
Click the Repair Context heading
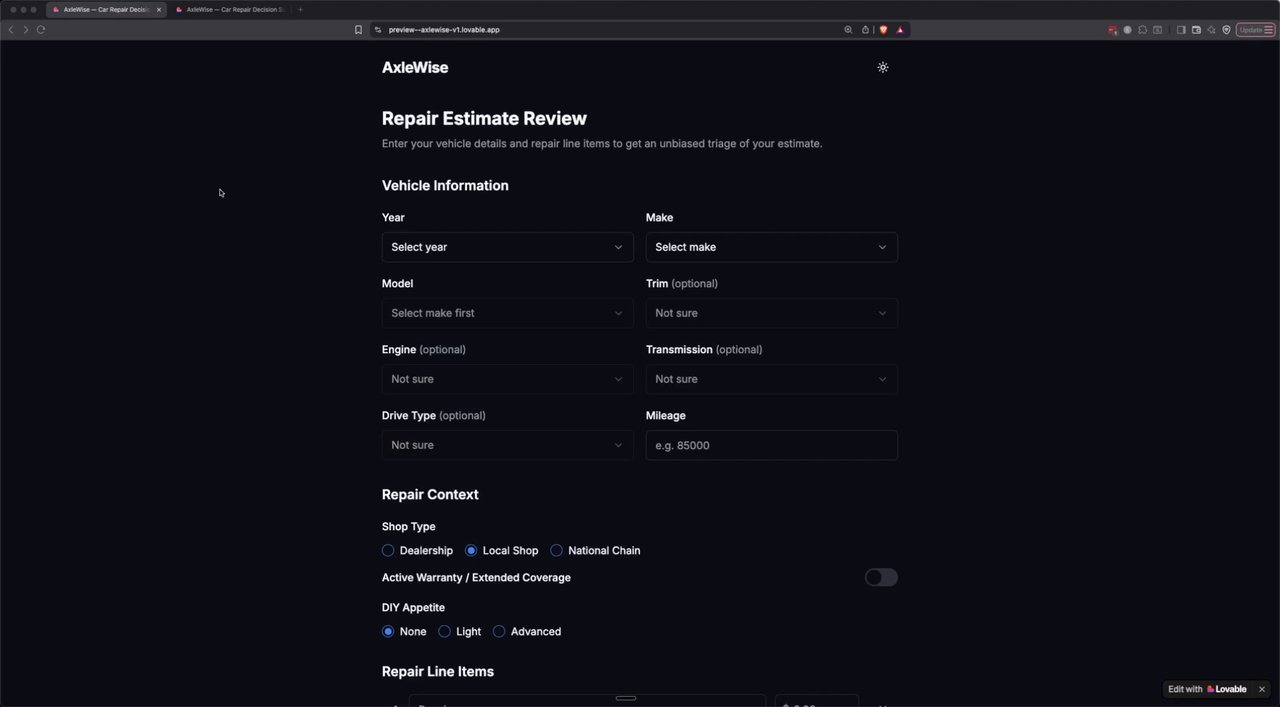coord(430,494)
